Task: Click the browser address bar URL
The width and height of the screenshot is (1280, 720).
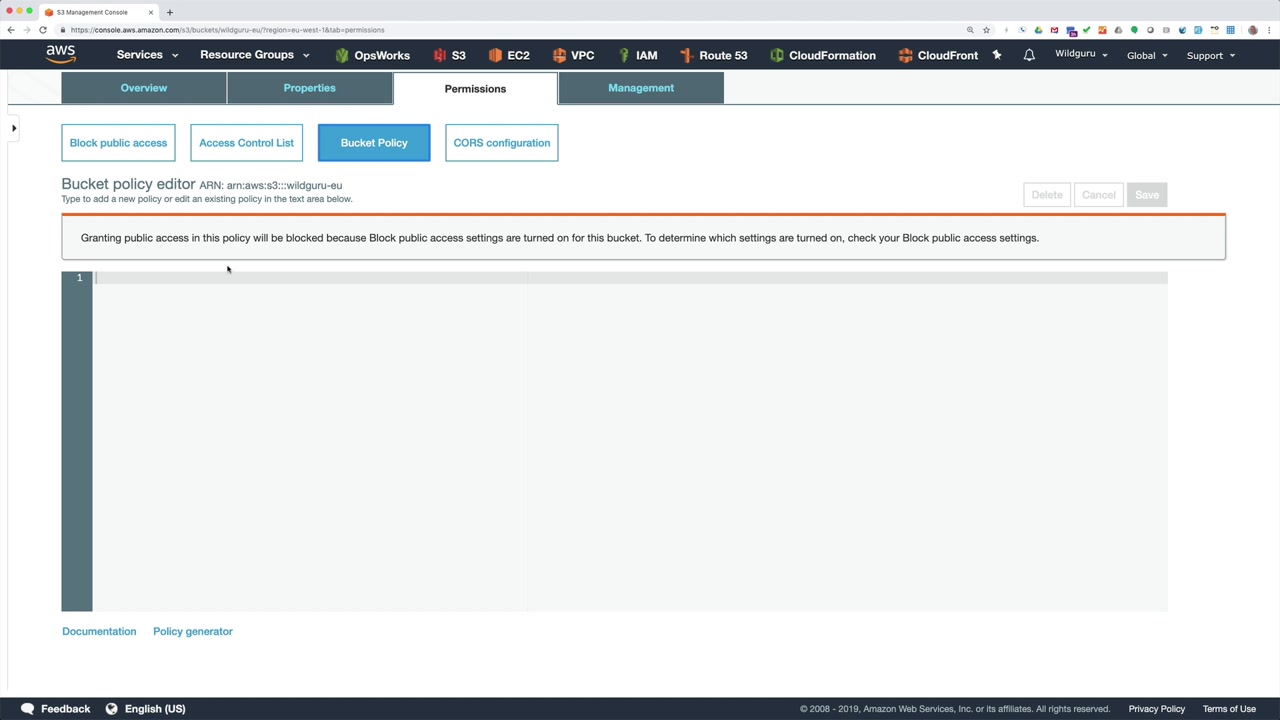Action: pyautogui.click(x=227, y=30)
